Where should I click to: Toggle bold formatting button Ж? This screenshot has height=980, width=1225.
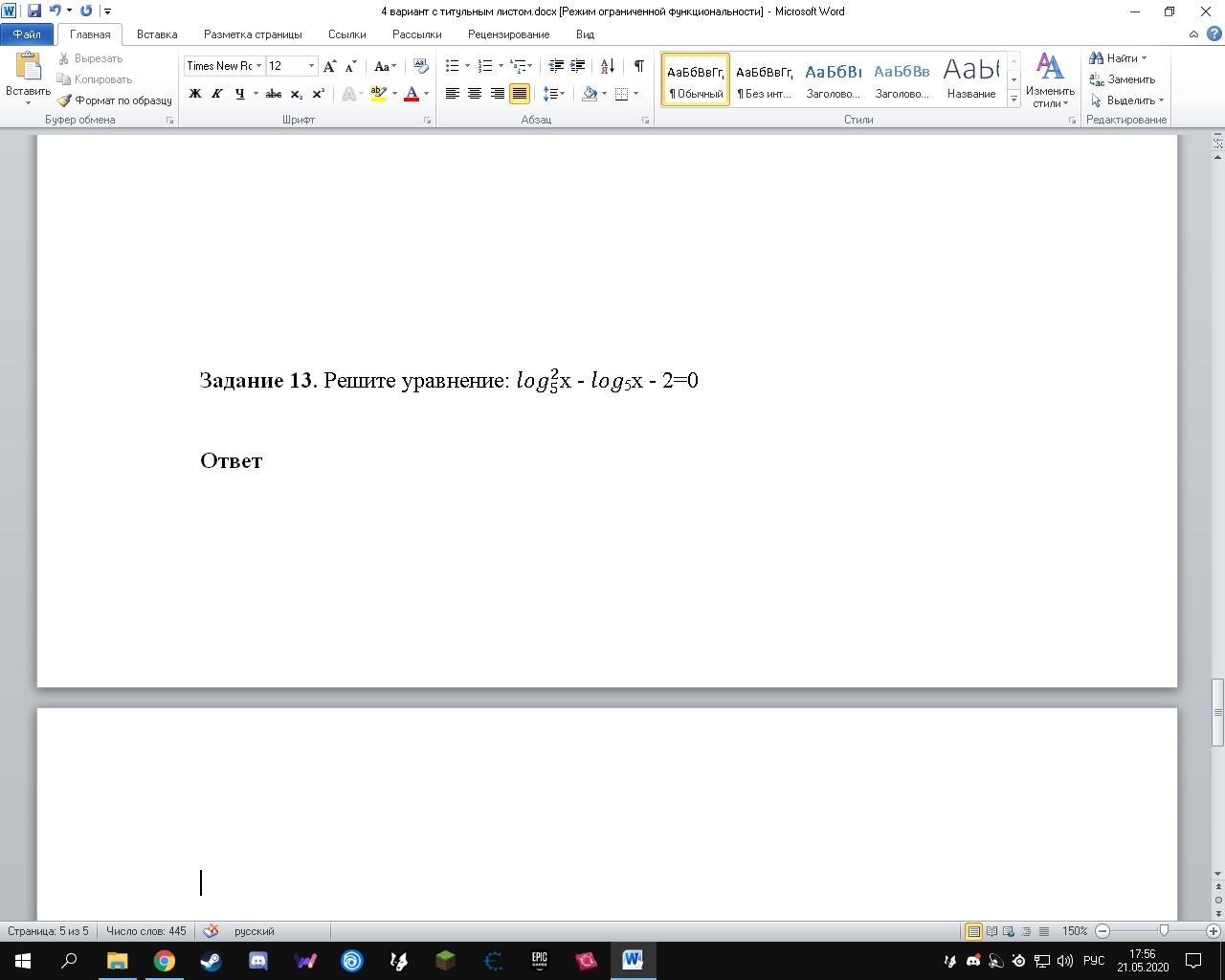pos(195,94)
